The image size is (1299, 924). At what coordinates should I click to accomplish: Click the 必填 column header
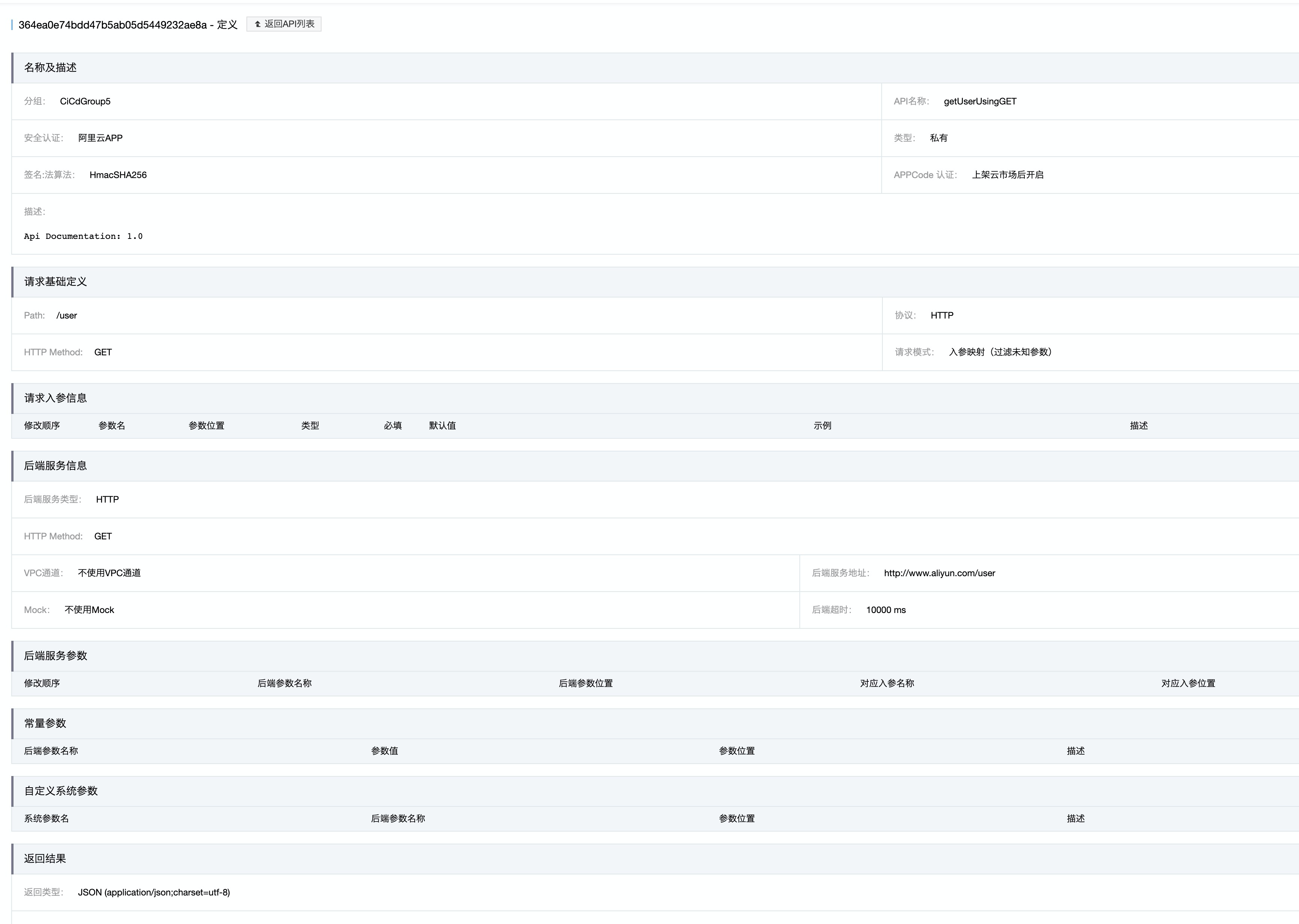393,426
